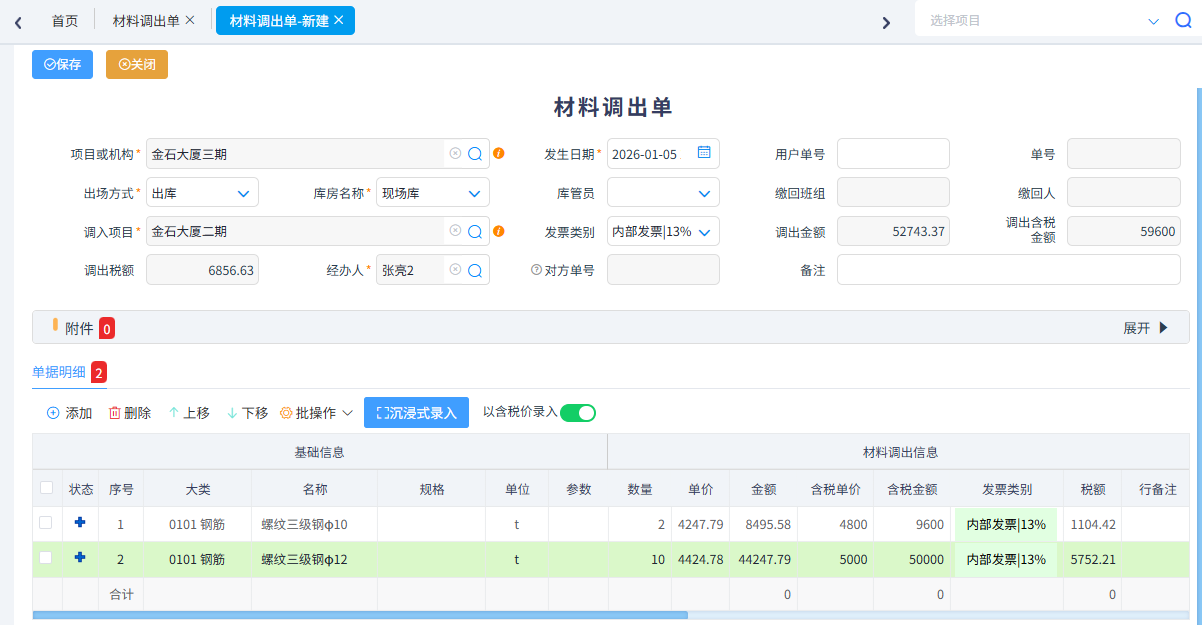Toggle the 以含税价录入 switch off
Screen dimensions: 1202x625
tap(576, 411)
